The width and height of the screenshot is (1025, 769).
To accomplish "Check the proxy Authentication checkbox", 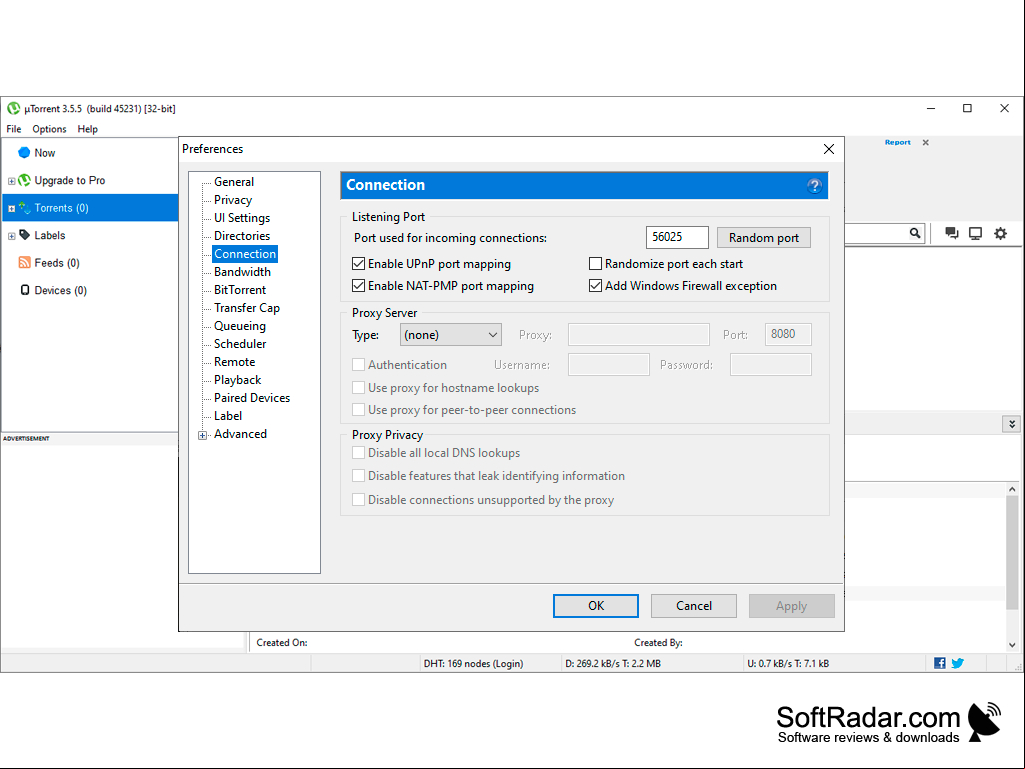I will coord(358,364).
